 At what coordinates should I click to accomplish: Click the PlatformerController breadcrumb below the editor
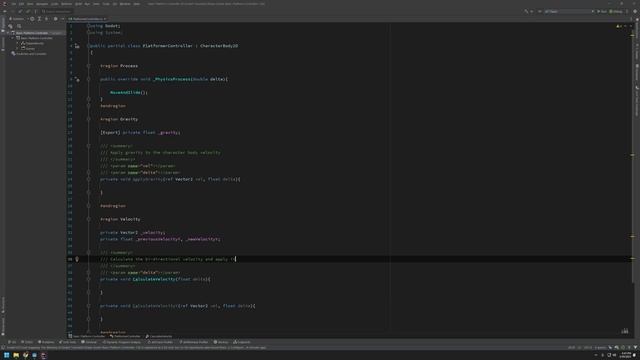tap(125, 336)
